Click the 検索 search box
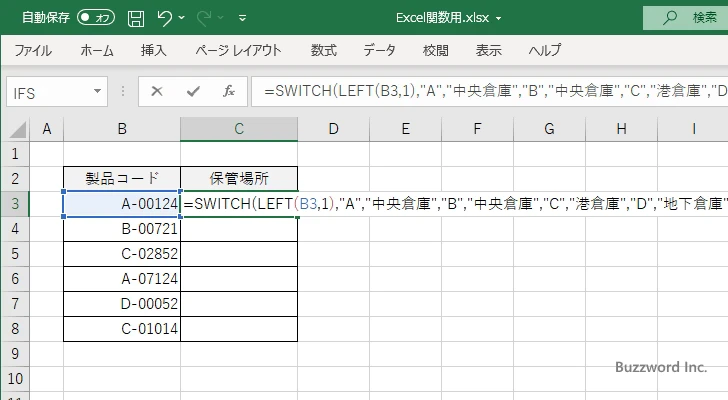Screen dimensions: 728x400 click(x=685, y=18)
